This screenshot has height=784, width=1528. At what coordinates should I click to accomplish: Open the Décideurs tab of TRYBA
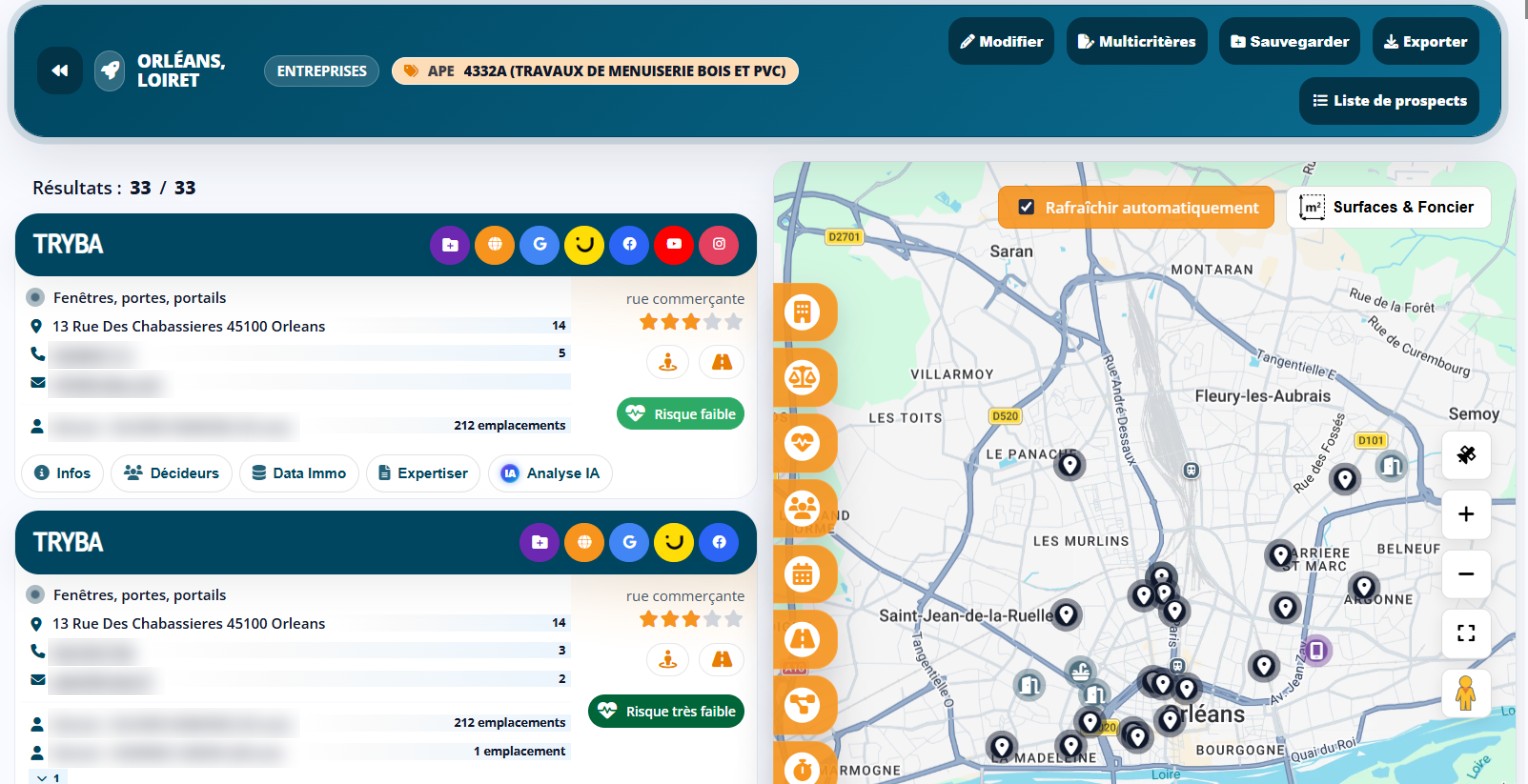pos(171,473)
